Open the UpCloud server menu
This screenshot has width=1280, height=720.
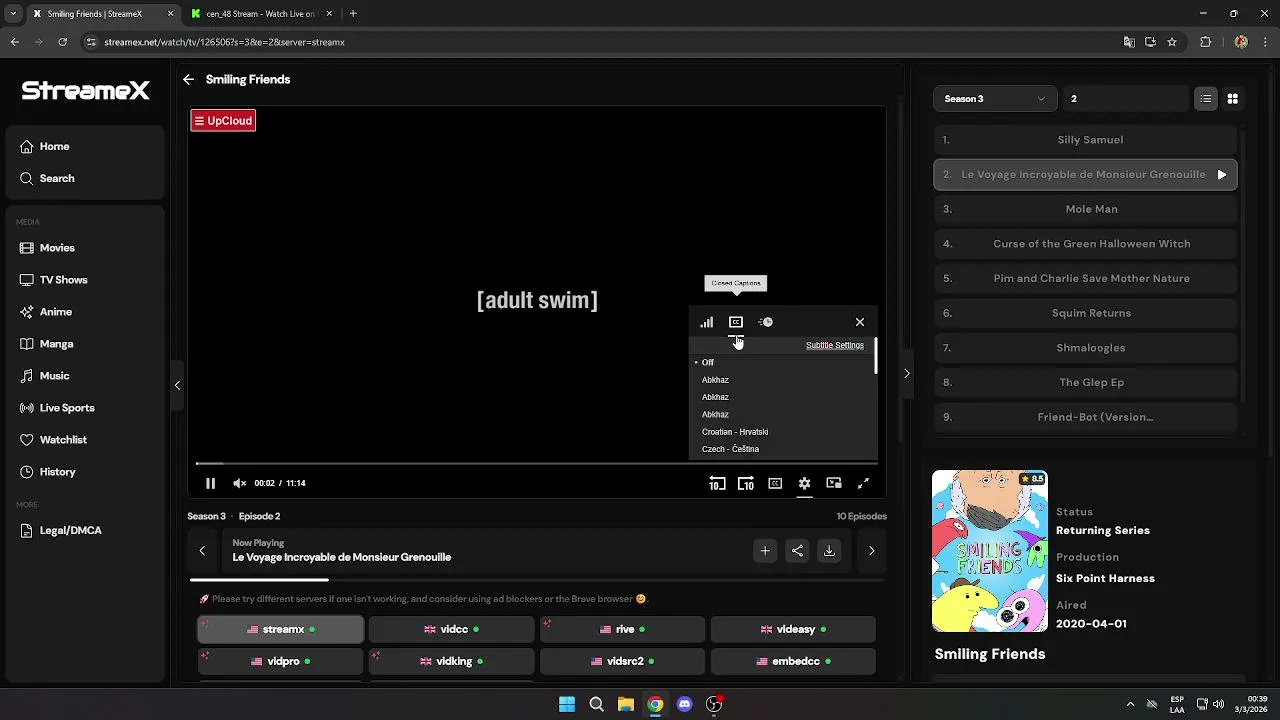[223, 121]
